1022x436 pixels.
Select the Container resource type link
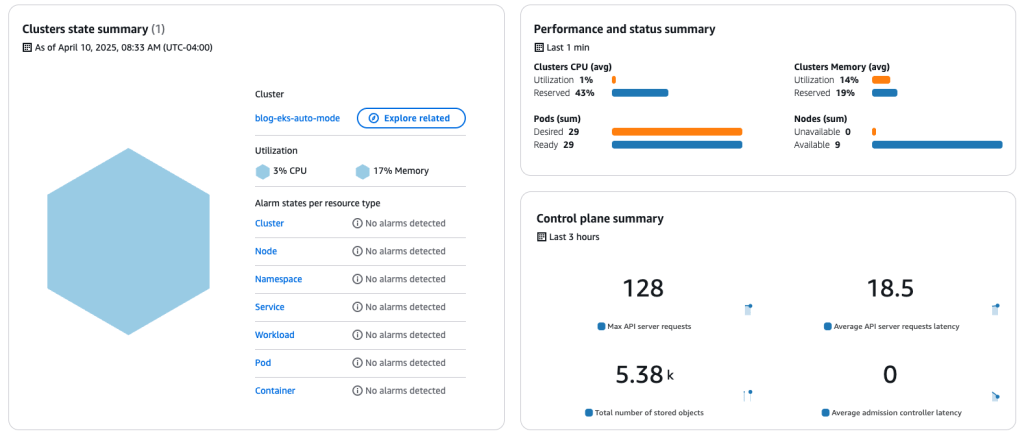(x=275, y=391)
